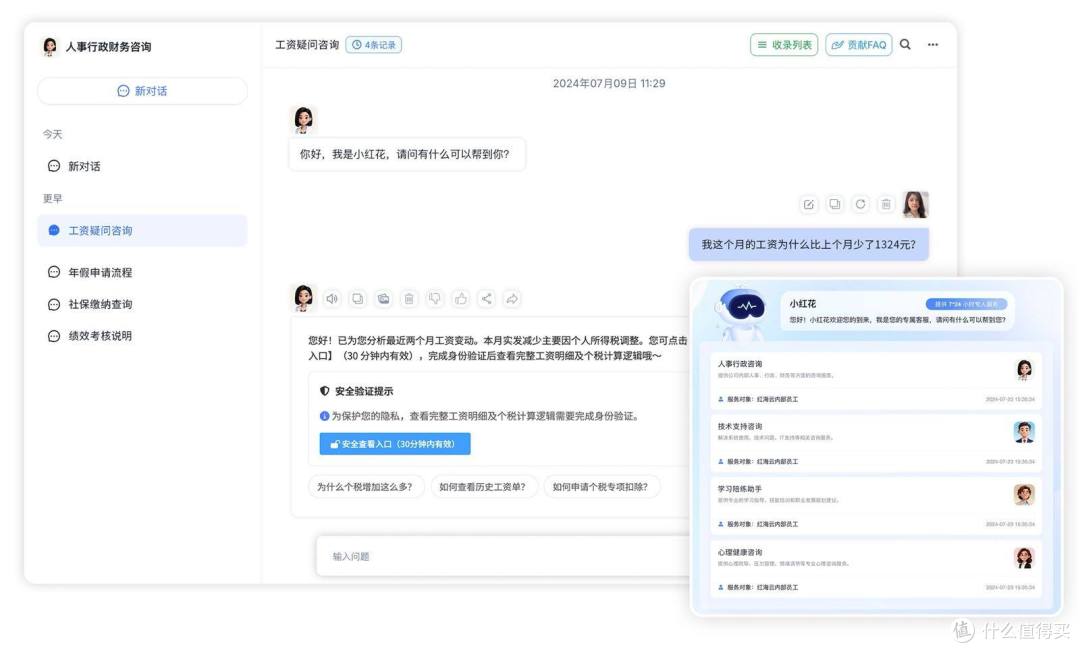The height and width of the screenshot is (653, 1080).
Task: Open the 年假申请流程 conversation
Action: pos(143,272)
